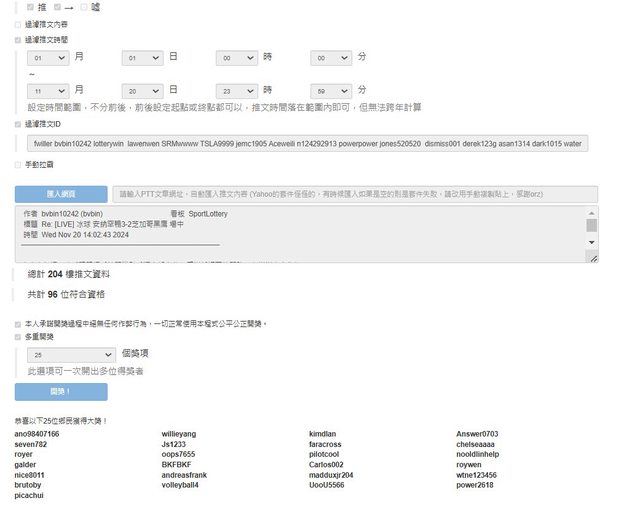Image resolution: width=640 pixels, height=506 pixels.
Task: Click the article content scrollbar down arrow
Action: click(591, 242)
